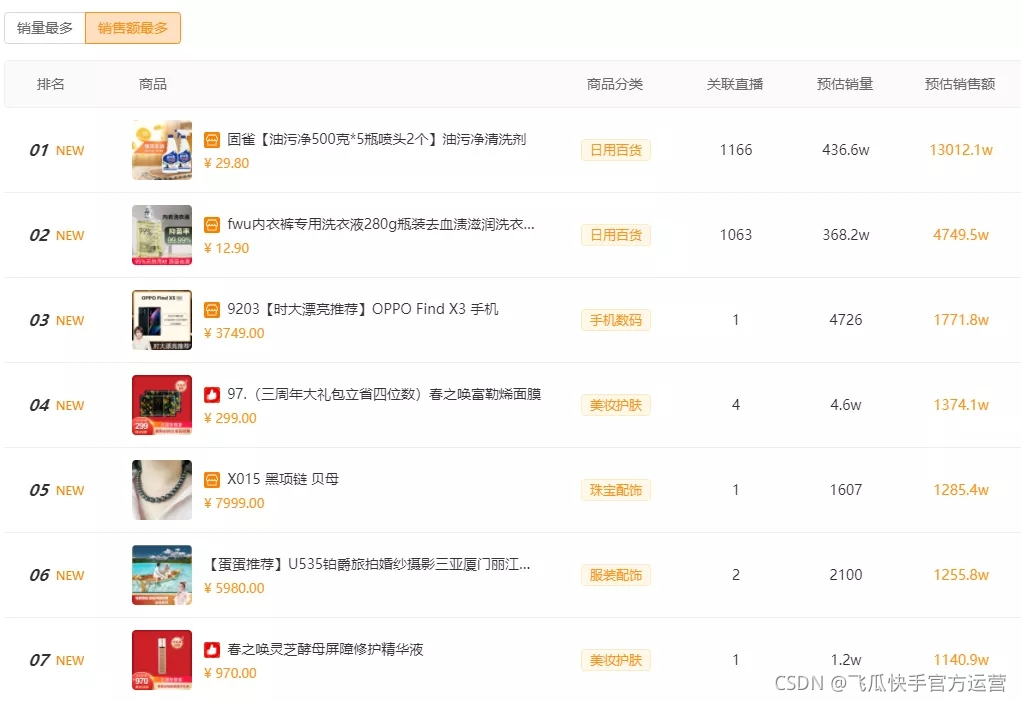This screenshot has height=701, width=1021.
Task: Open the 97.(三周年大礼包) 富勒烯面膜 link
Action: coord(384,394)
